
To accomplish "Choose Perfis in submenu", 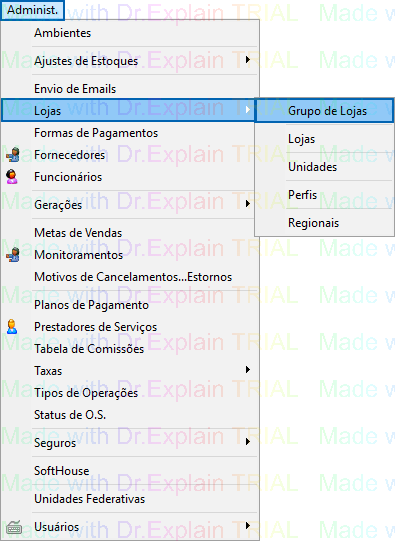I will point(324,195).
